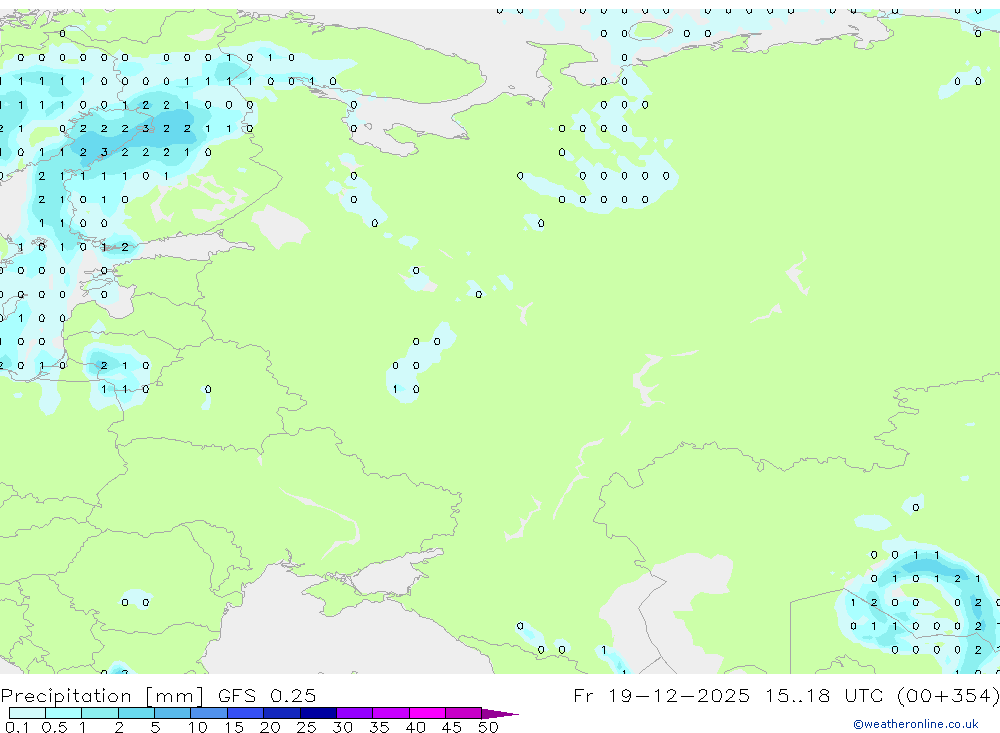Image resolution: width=1000 pixels, height=733 pixels.
Task: Open the weatheronline.co.uk copyright link
Action: (916, 724)
